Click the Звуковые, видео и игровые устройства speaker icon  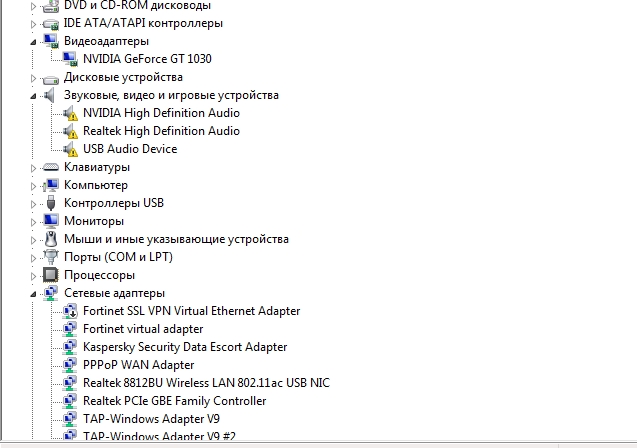[x=50, y=95]
